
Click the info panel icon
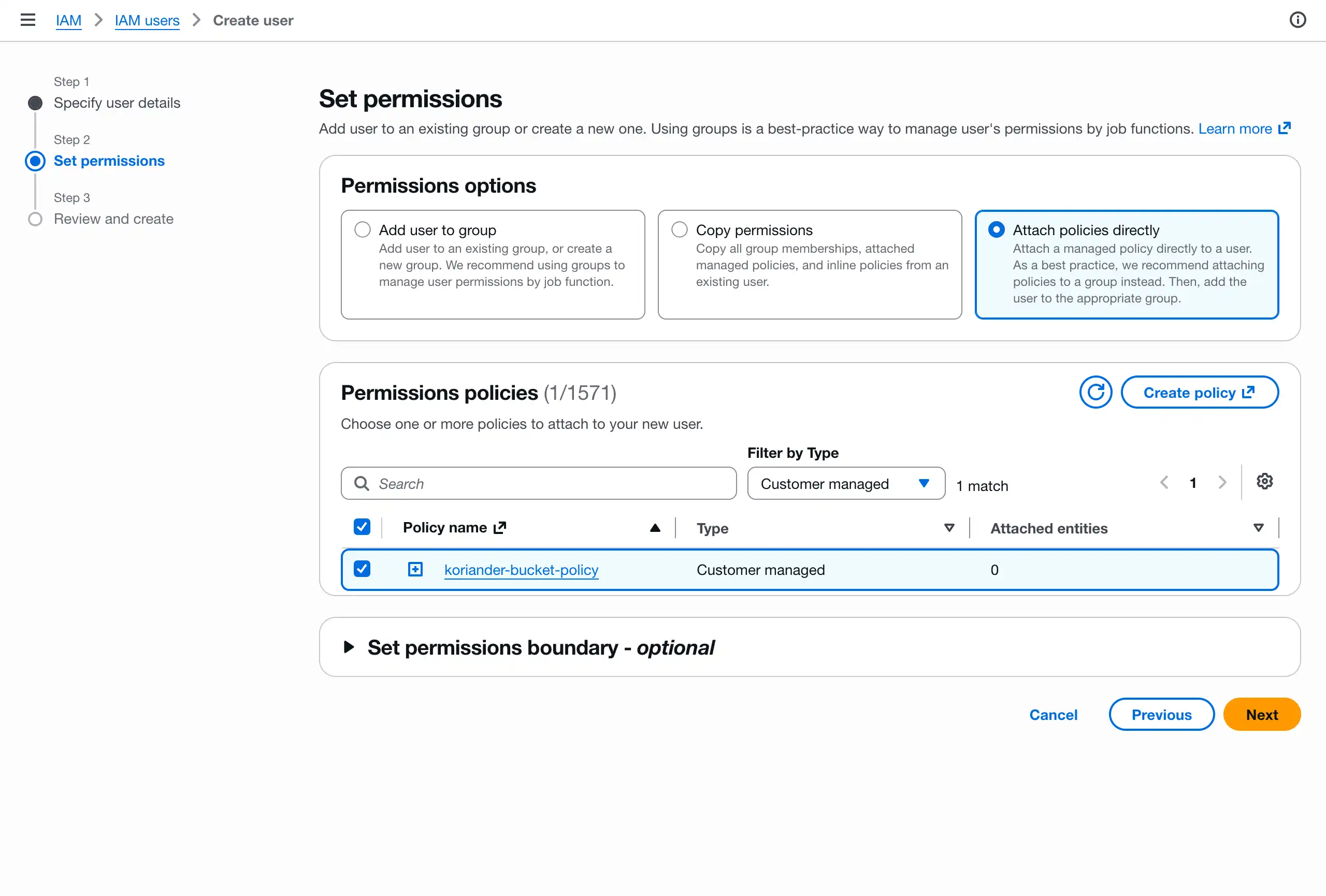[1298, 20]
